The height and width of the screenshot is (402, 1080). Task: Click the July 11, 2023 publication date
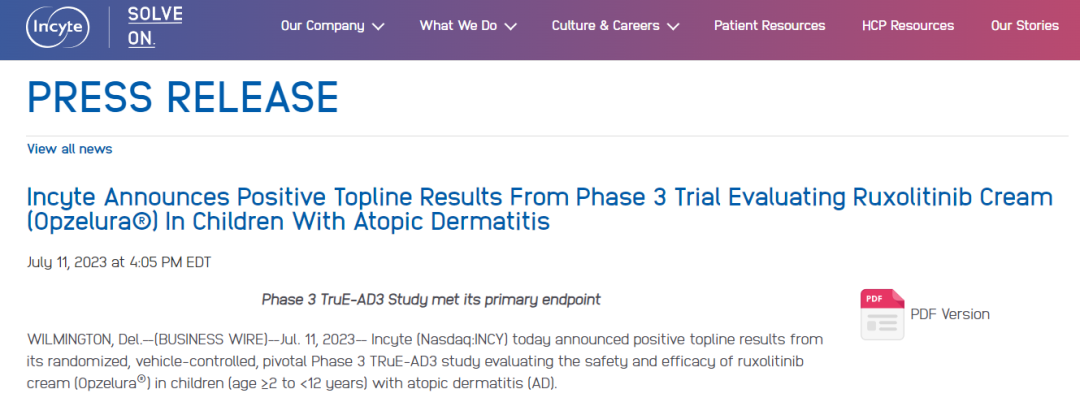point(118,262)
